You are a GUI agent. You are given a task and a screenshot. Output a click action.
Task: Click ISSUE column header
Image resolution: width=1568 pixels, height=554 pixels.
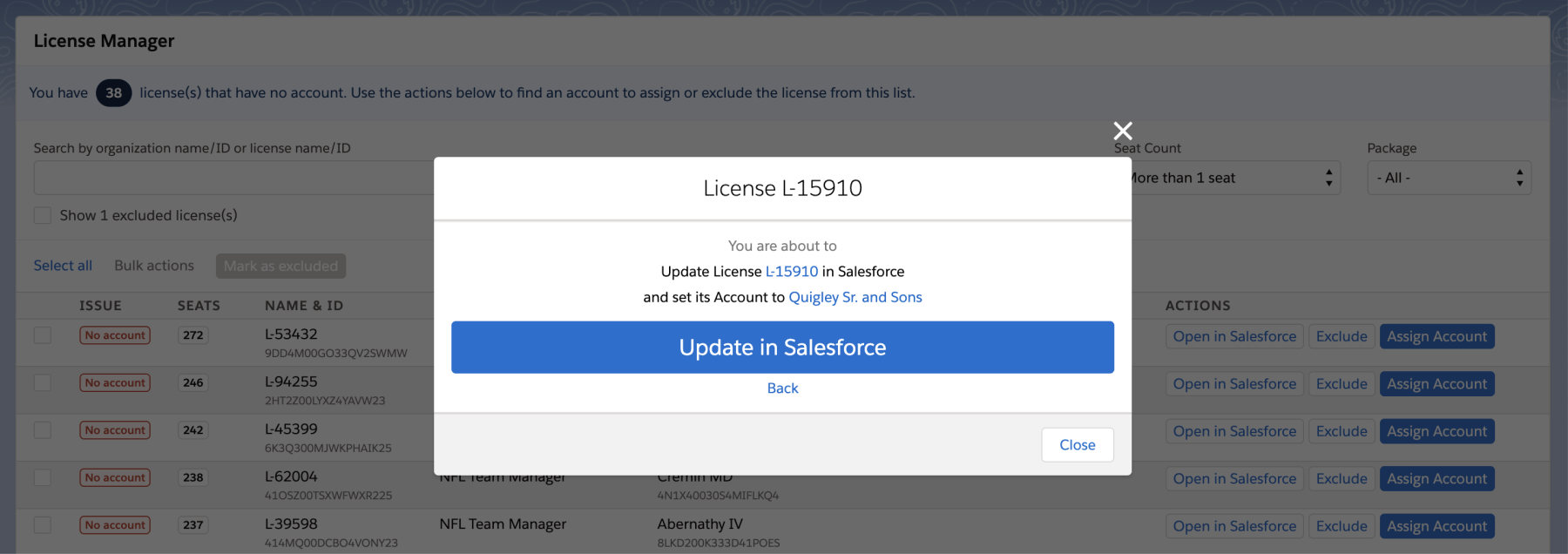tap(100, 306)
